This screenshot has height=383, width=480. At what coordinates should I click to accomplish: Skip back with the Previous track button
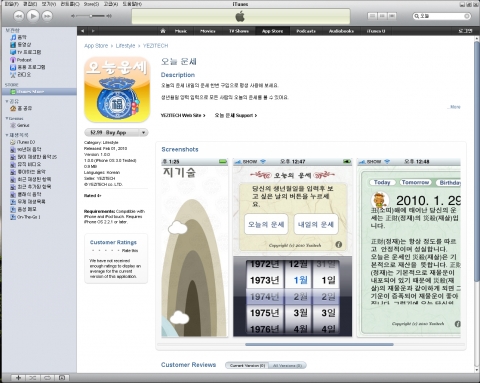click(x=19, y=16)
